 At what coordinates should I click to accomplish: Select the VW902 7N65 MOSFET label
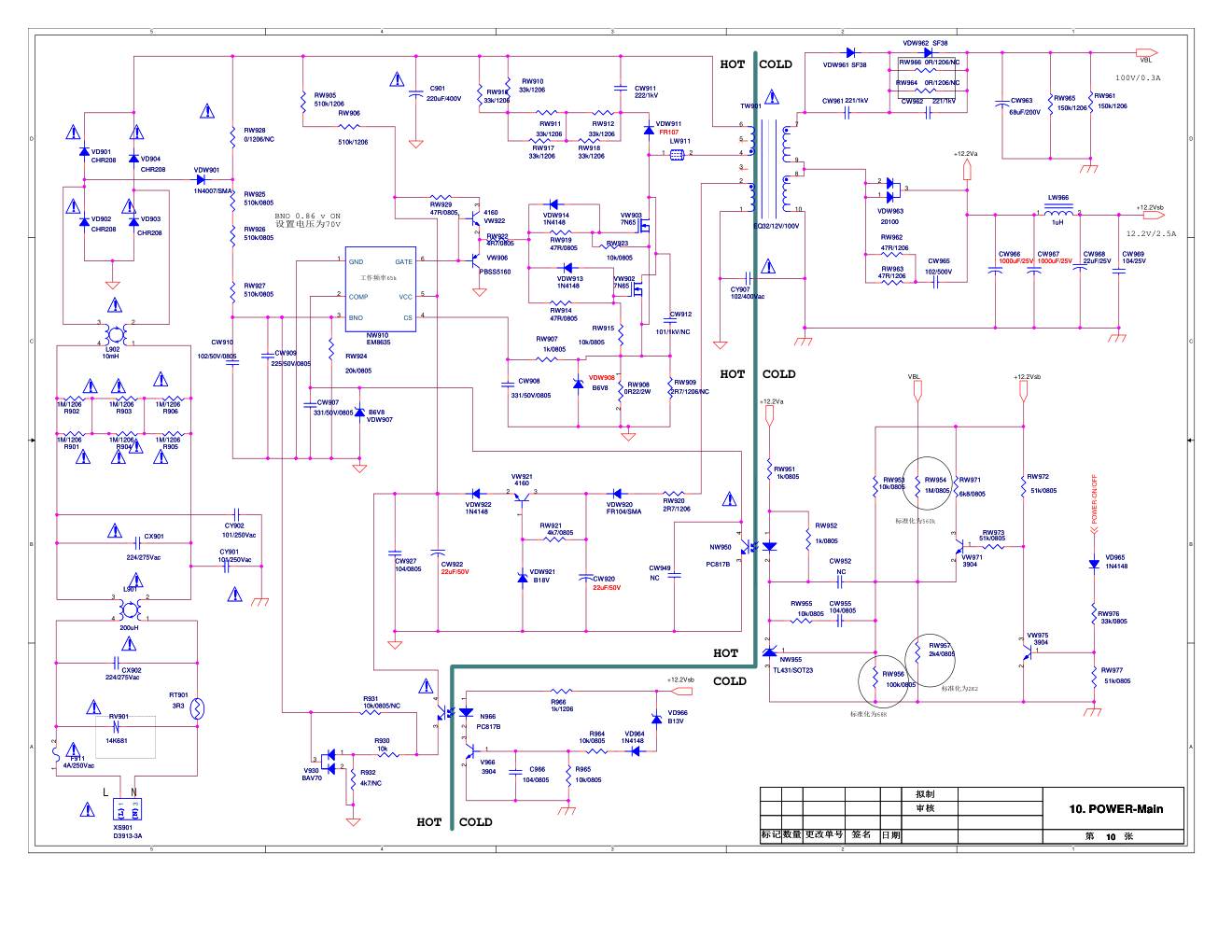coord(623,282)
